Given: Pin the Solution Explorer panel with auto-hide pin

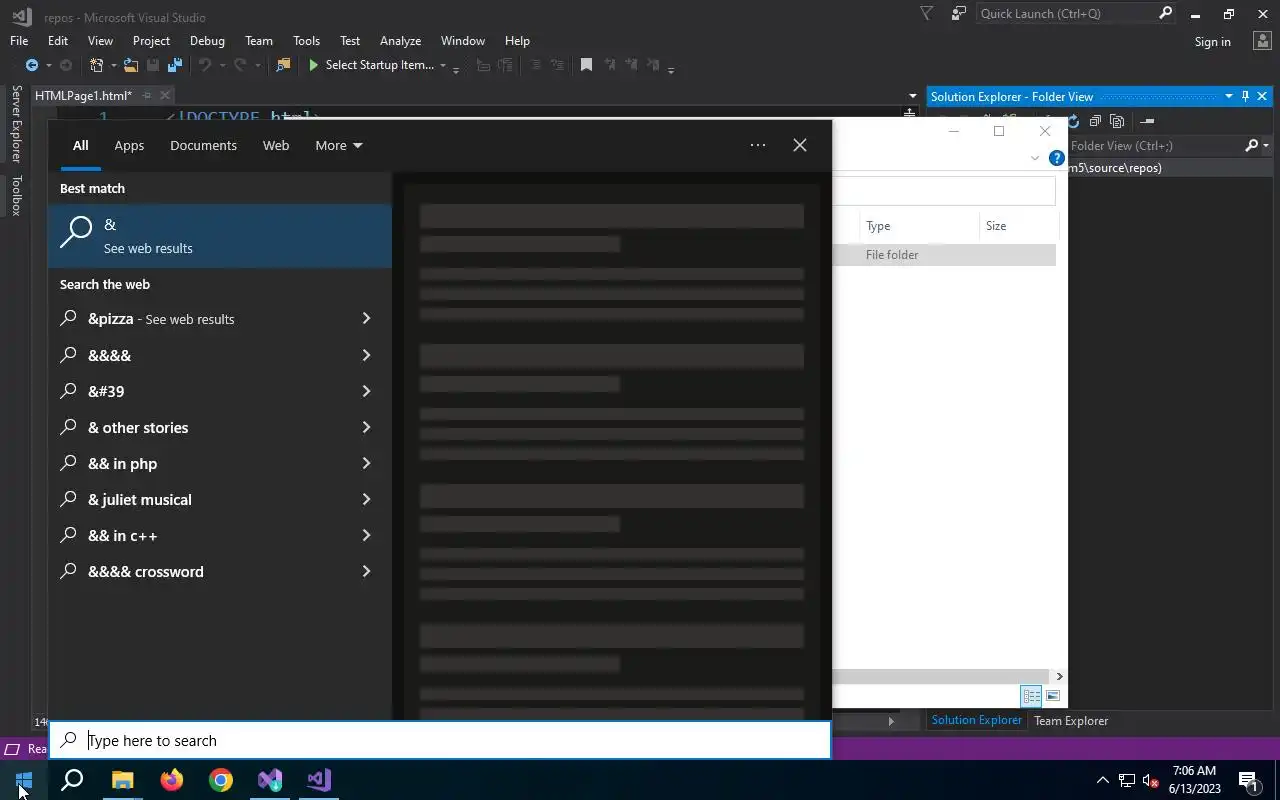Looking at the screenshot, I should tap(1245, 96).
